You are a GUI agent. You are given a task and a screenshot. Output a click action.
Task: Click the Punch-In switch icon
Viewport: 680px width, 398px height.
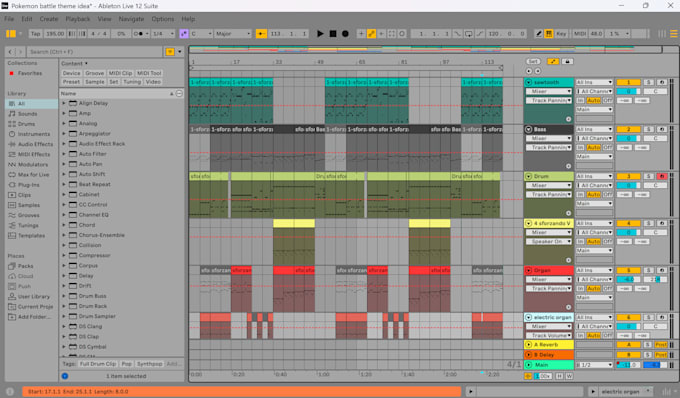click(x=458, y=33)
